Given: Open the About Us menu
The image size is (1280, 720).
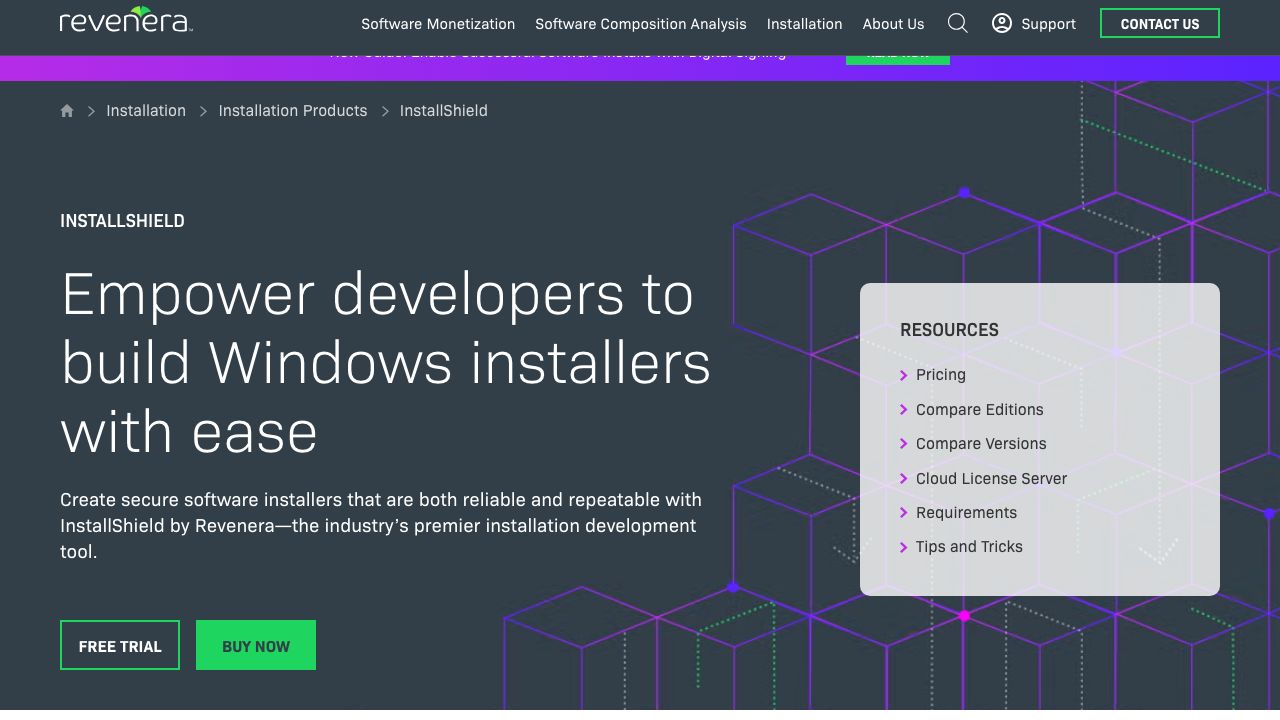Looking at the screenshot, I should point(894,24).
